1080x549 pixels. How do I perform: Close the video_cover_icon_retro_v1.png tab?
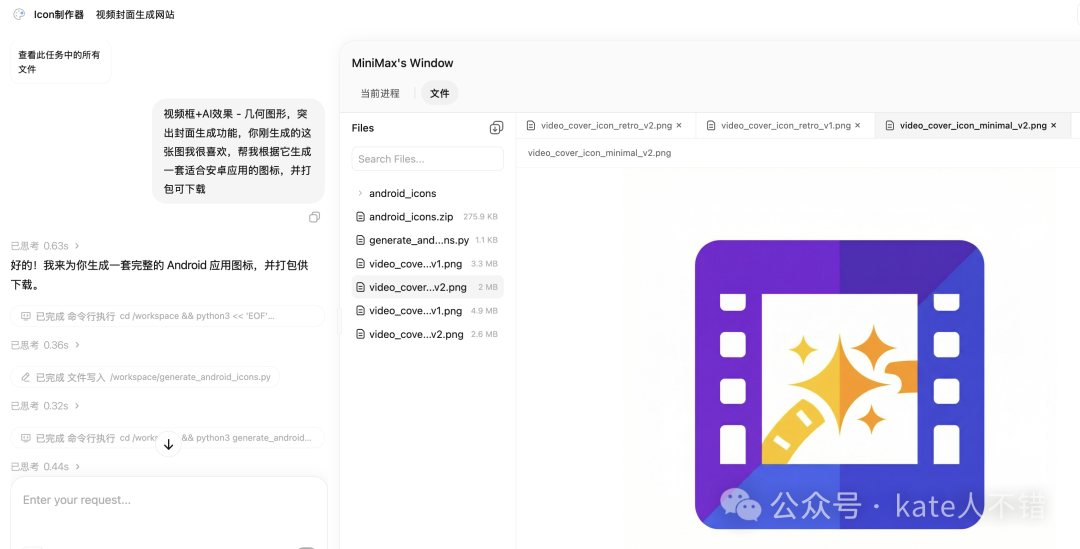click(x=858, y=126)
